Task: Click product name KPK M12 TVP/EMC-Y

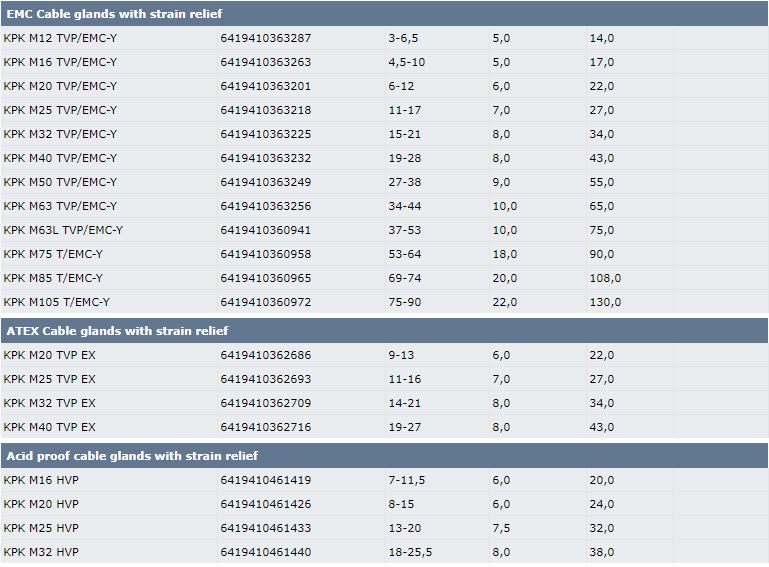Action: pos(60,38)
